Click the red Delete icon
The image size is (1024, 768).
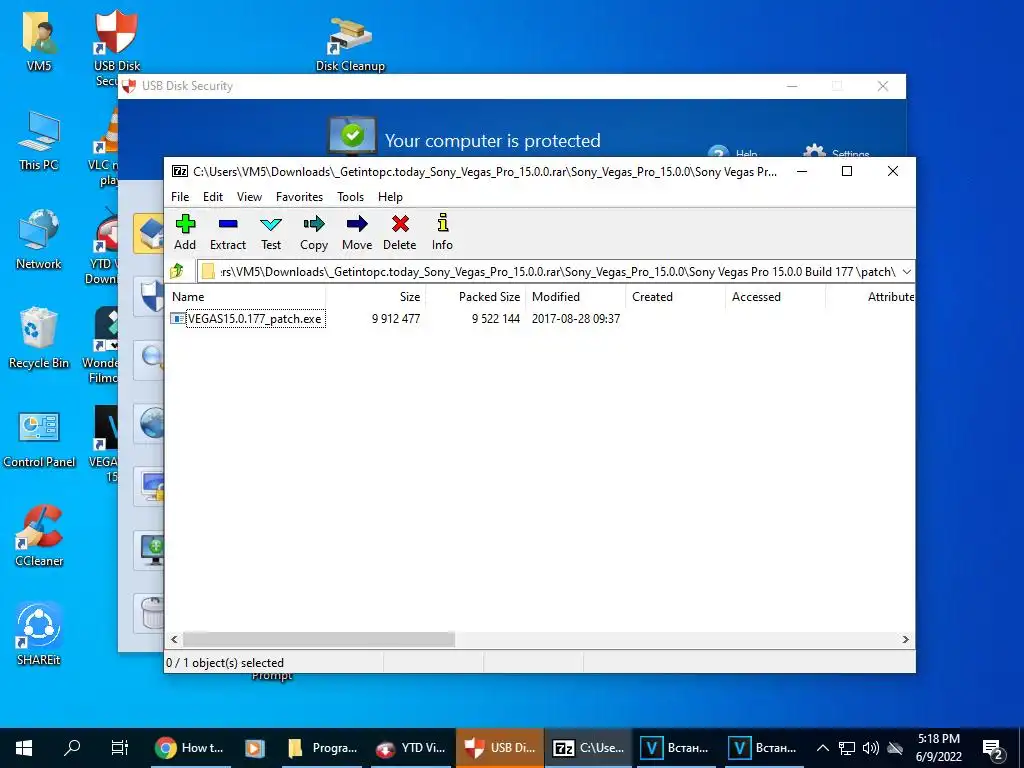pos(400,232)
